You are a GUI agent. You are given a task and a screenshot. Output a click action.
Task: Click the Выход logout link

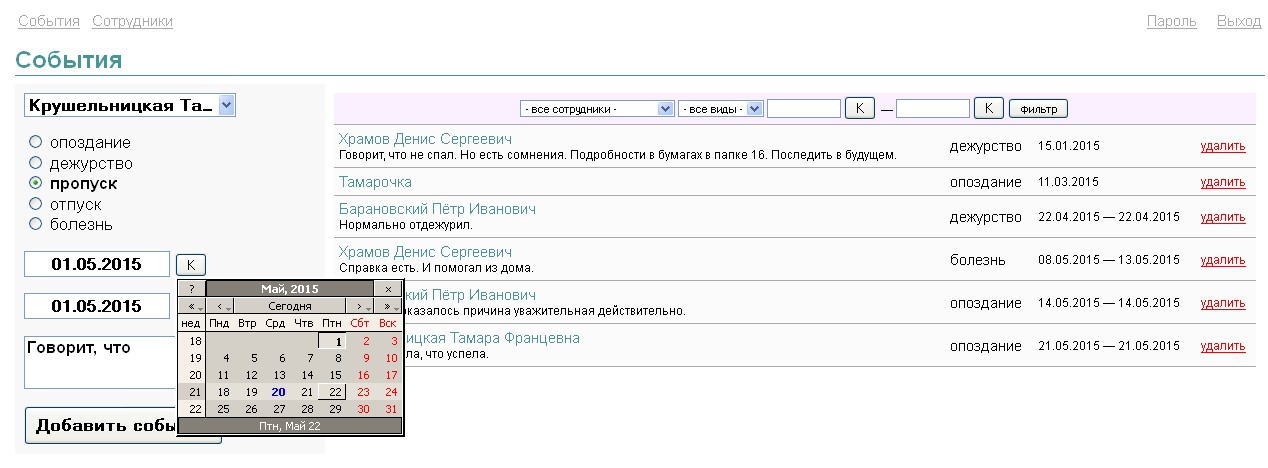1239,21
